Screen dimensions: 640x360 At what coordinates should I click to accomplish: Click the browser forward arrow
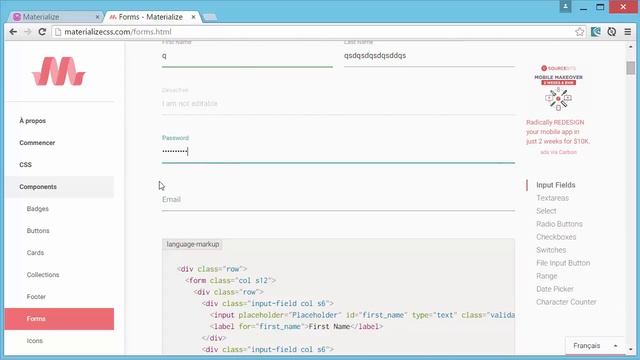tap(28, 32)
